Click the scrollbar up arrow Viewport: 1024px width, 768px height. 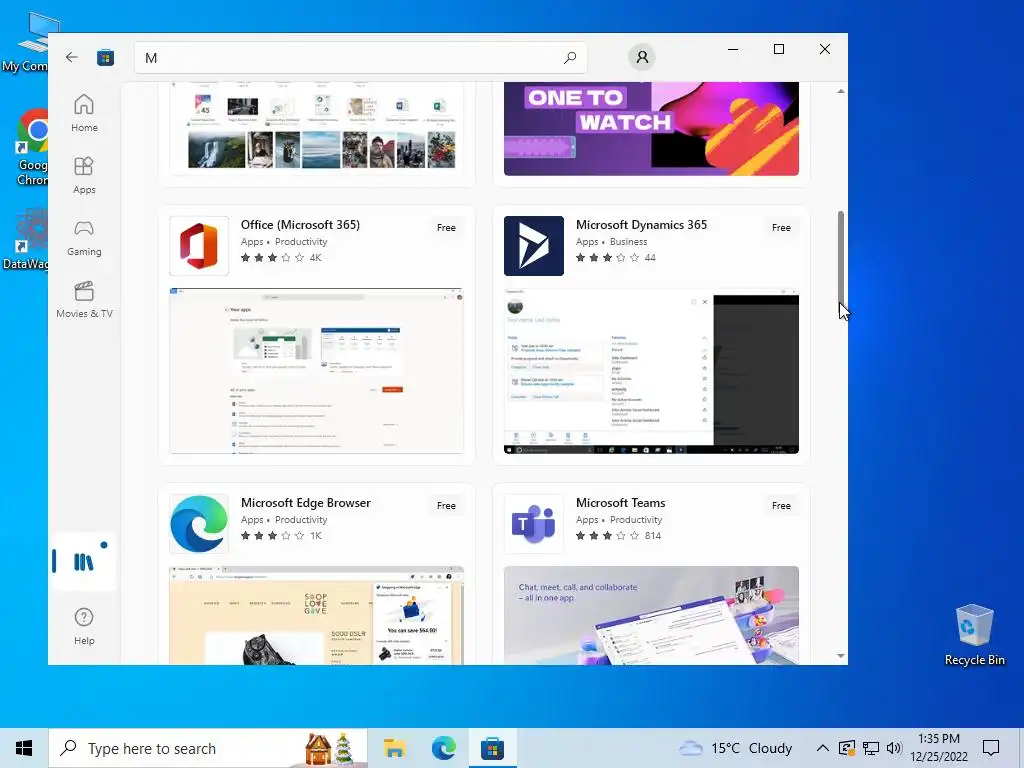pos(840,91)
